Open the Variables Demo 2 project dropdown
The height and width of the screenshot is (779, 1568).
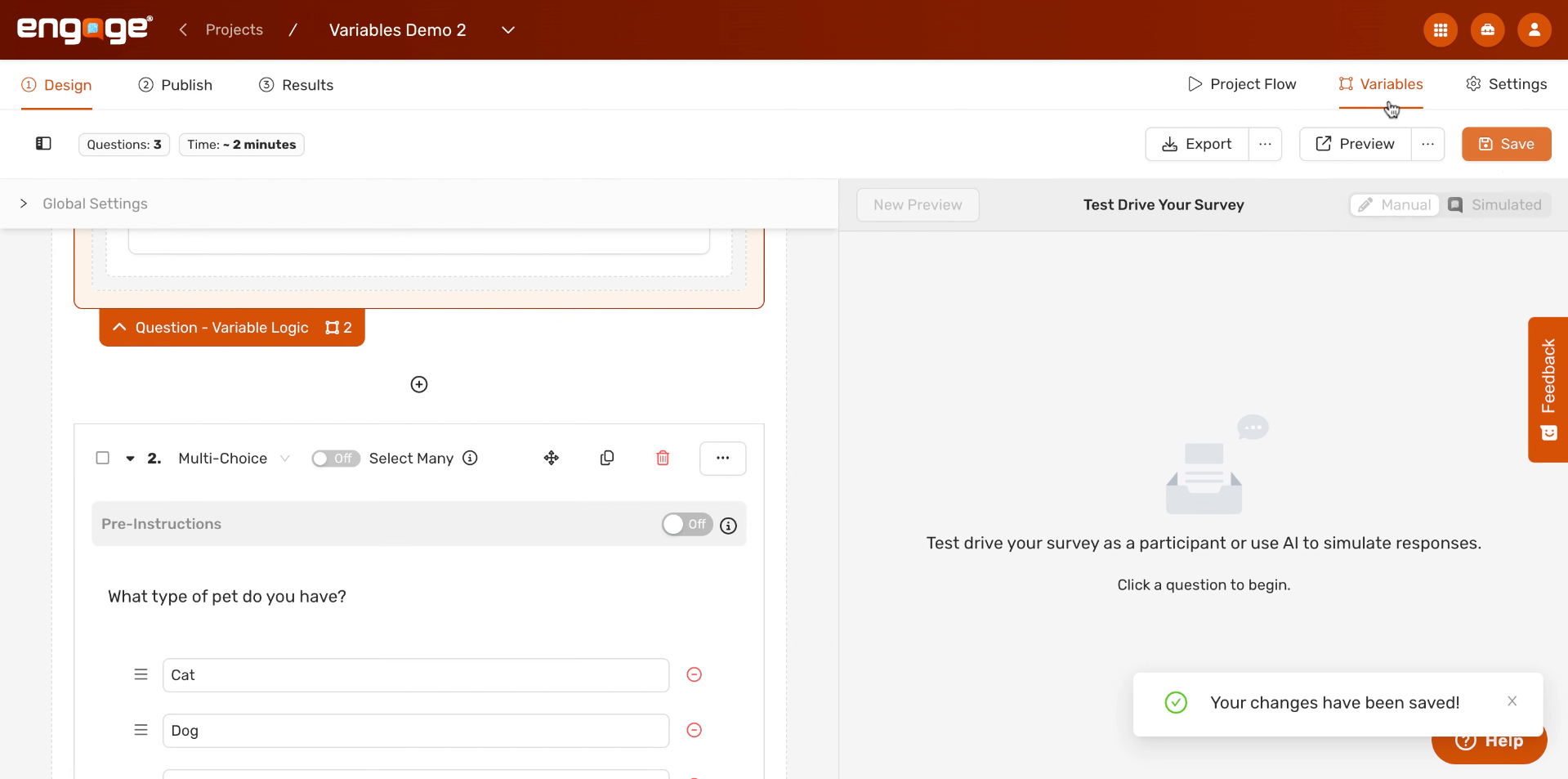click(507, 30)
